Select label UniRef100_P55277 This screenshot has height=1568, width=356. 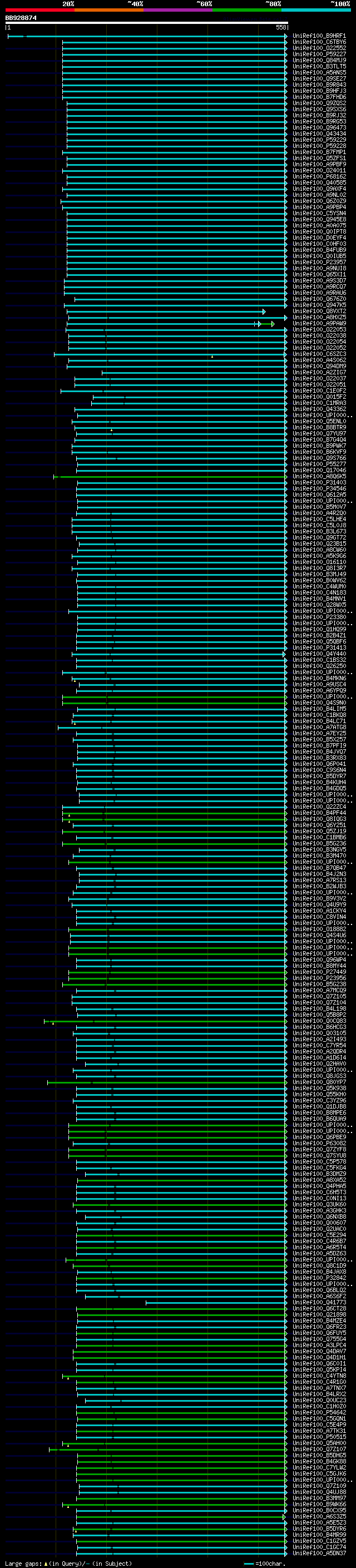pyautogui.click(x=319, y=464)
